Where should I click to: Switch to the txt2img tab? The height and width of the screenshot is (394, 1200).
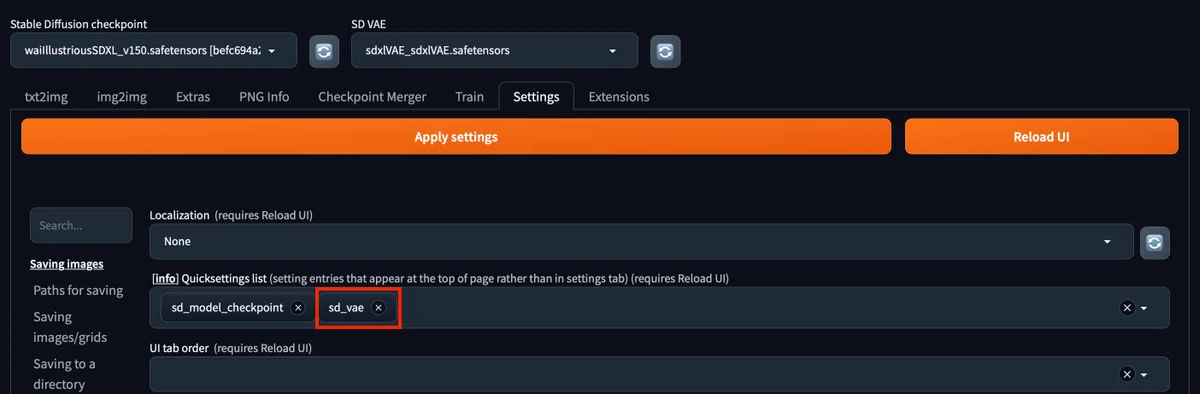[46, 97]
